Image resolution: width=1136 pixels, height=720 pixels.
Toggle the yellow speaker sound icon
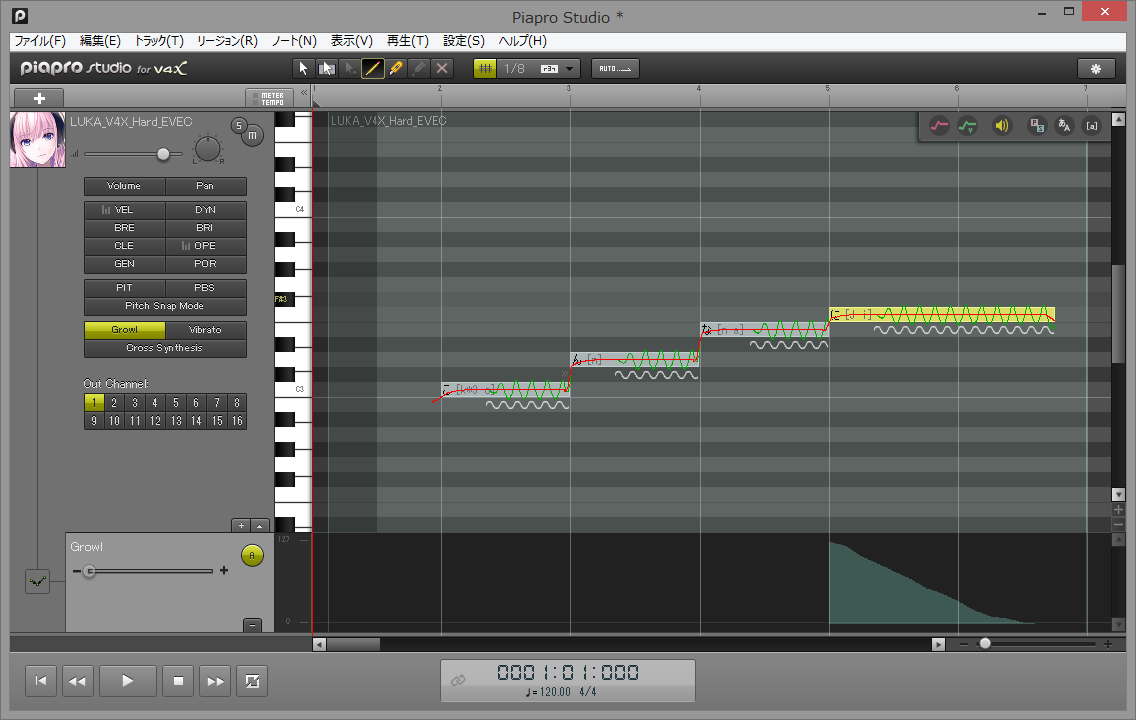pyautogui.click(x=1001, y=126)
